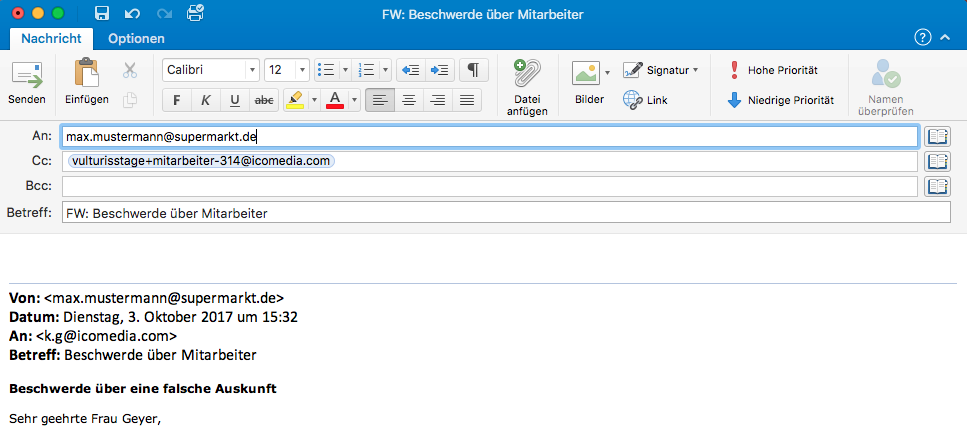Increase indent with the indent icon

pos(440,70)
